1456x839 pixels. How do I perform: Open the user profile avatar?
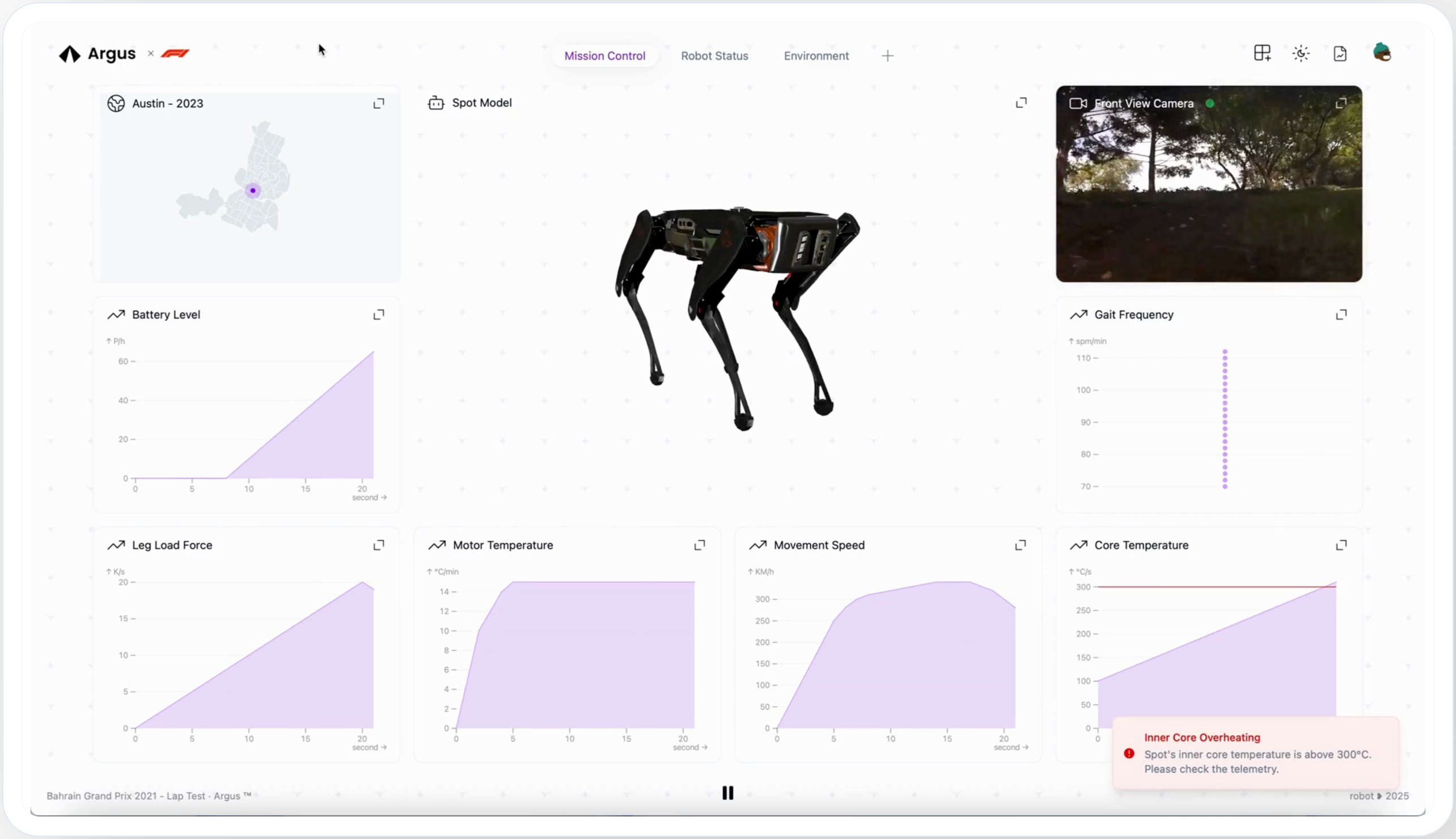1382,52
